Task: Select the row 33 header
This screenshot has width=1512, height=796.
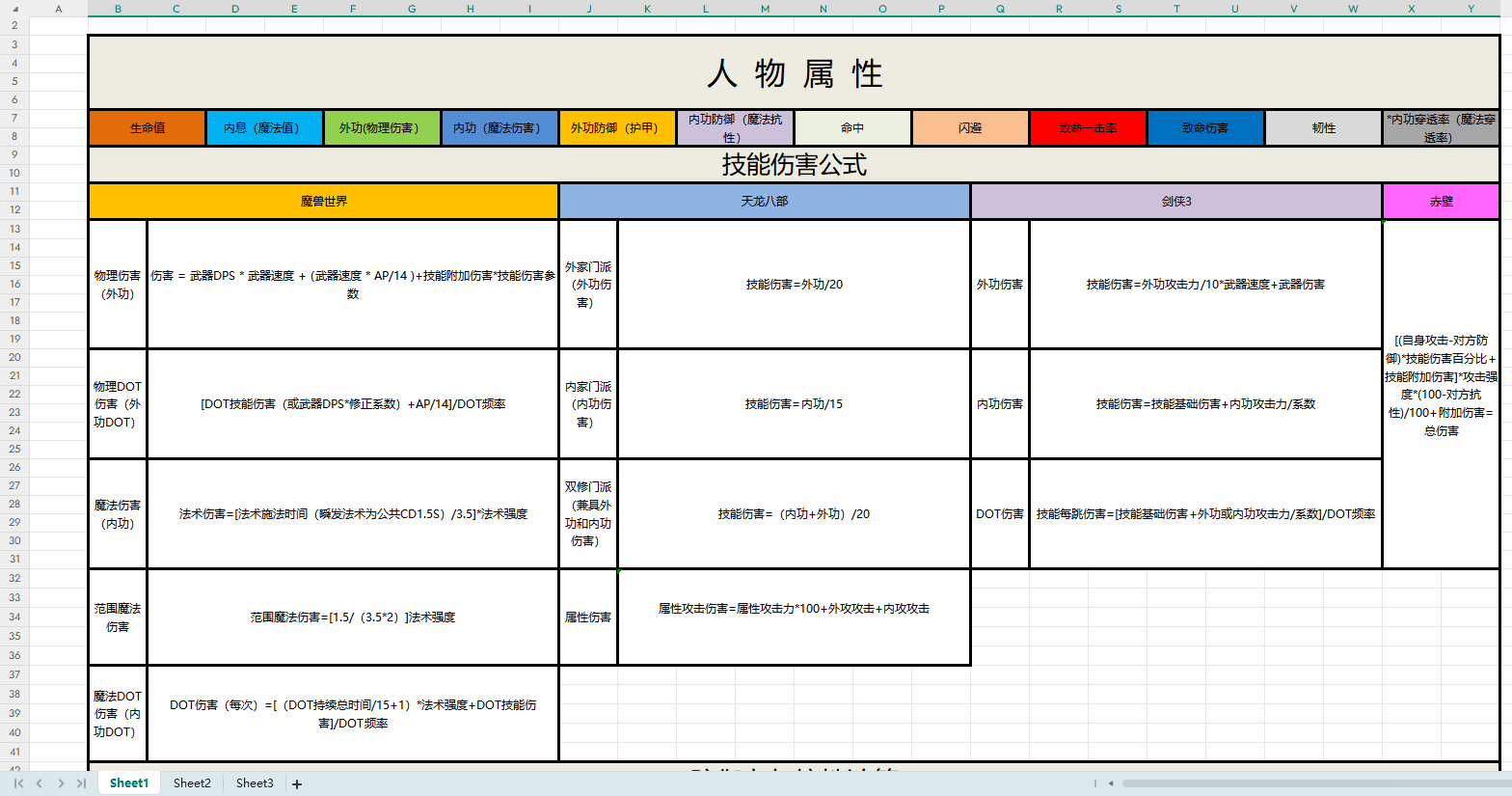Action: pyautogui.click(x=14, y=597)
